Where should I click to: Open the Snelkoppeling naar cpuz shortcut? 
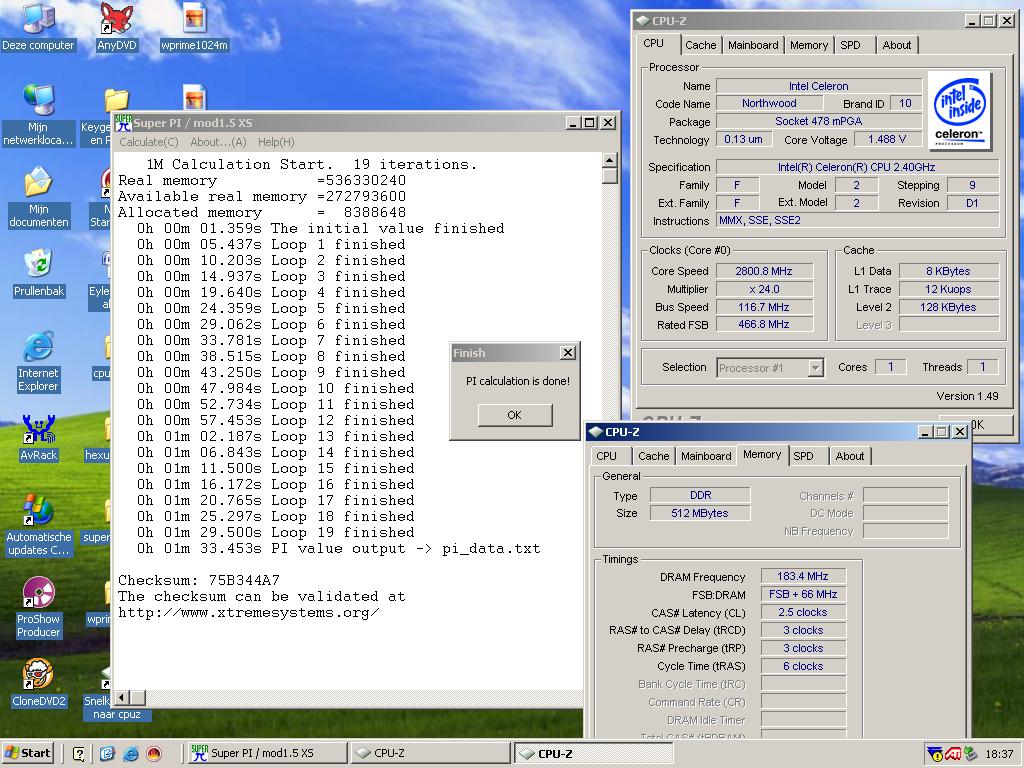tap(116, 708)
